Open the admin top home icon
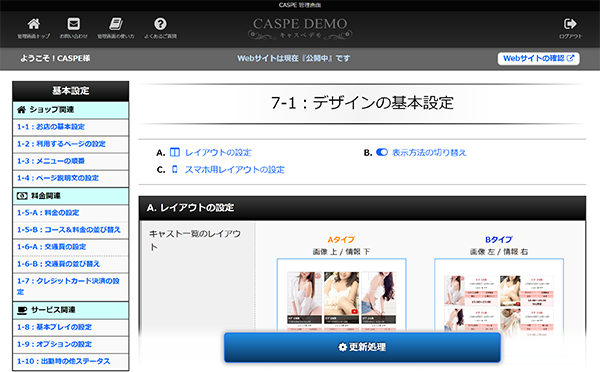The image size is (600, 372). coord(34,24)
